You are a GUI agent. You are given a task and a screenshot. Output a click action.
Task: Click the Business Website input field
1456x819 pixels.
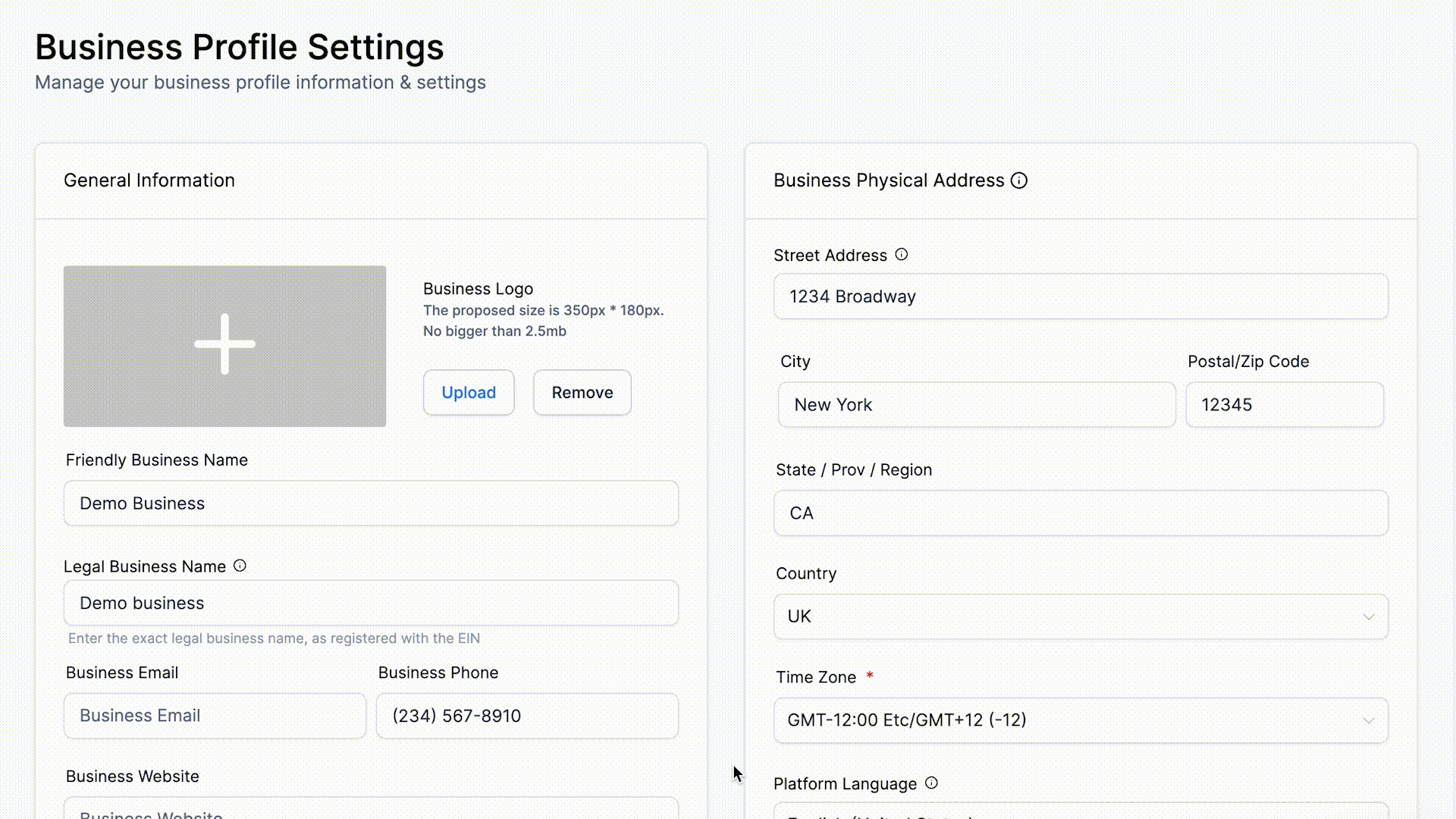click(371, 810)
